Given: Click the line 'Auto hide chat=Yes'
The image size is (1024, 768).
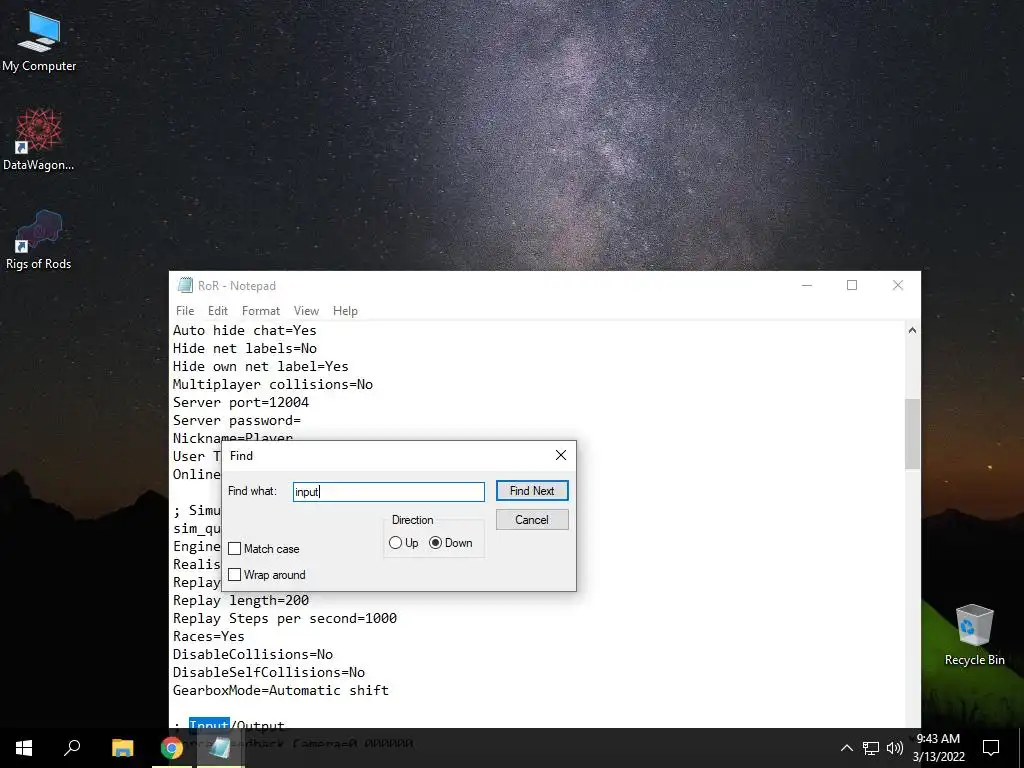Looking at the screenshot, I should coord(244,330).
